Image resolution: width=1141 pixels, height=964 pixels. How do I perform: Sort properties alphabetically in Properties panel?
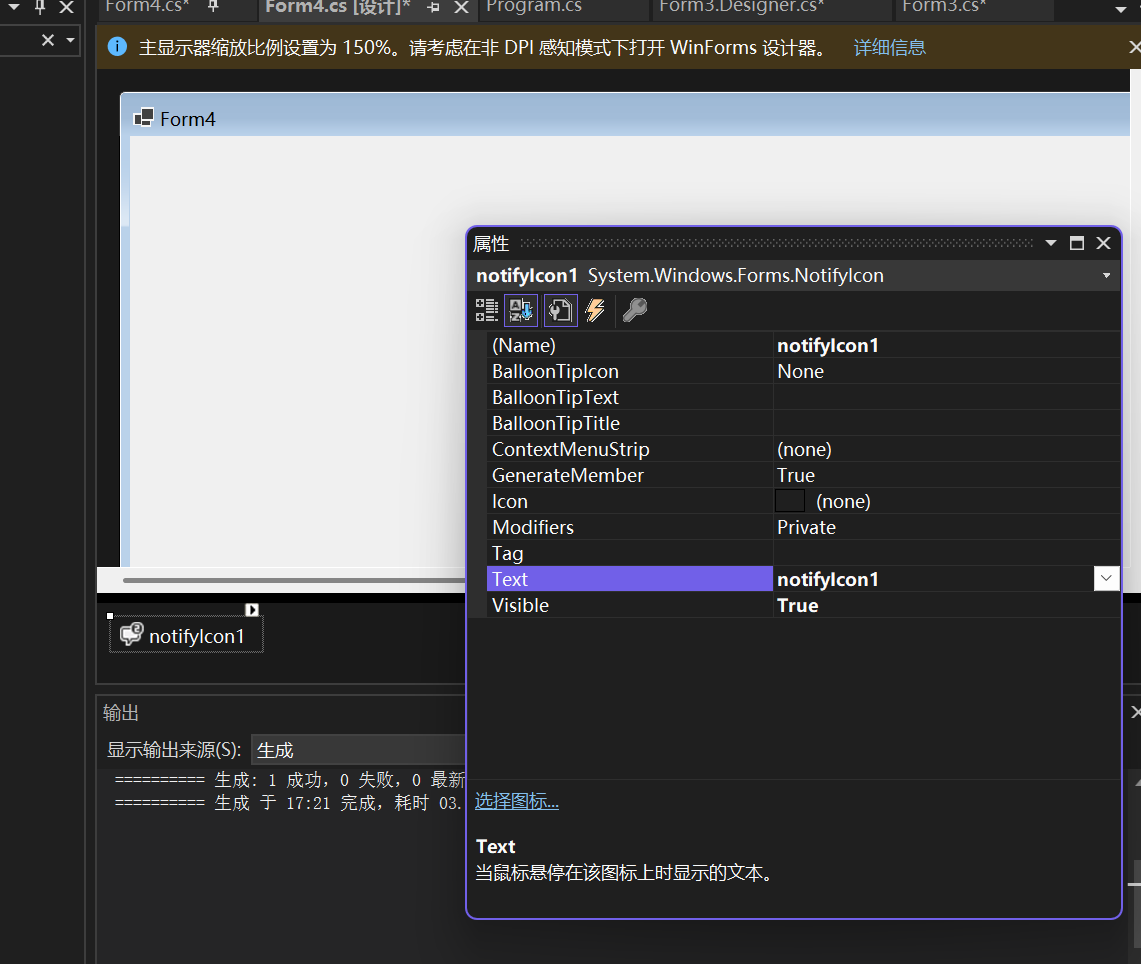(x=520, y=310)
